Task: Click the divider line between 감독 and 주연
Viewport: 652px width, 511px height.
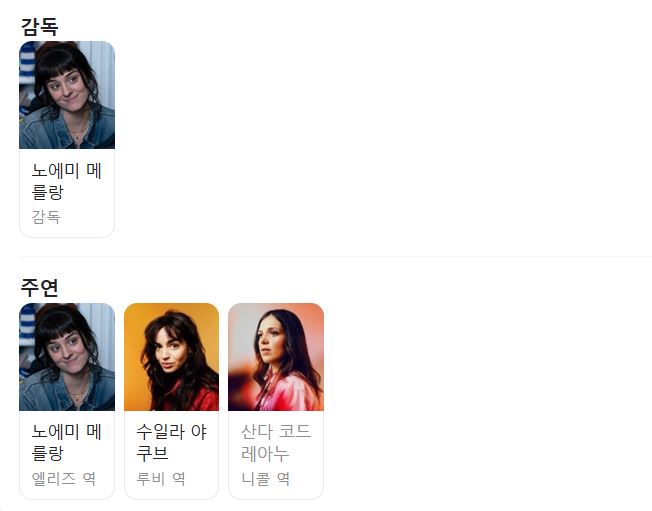Action: pyautogui.click(x=335, y=257)
